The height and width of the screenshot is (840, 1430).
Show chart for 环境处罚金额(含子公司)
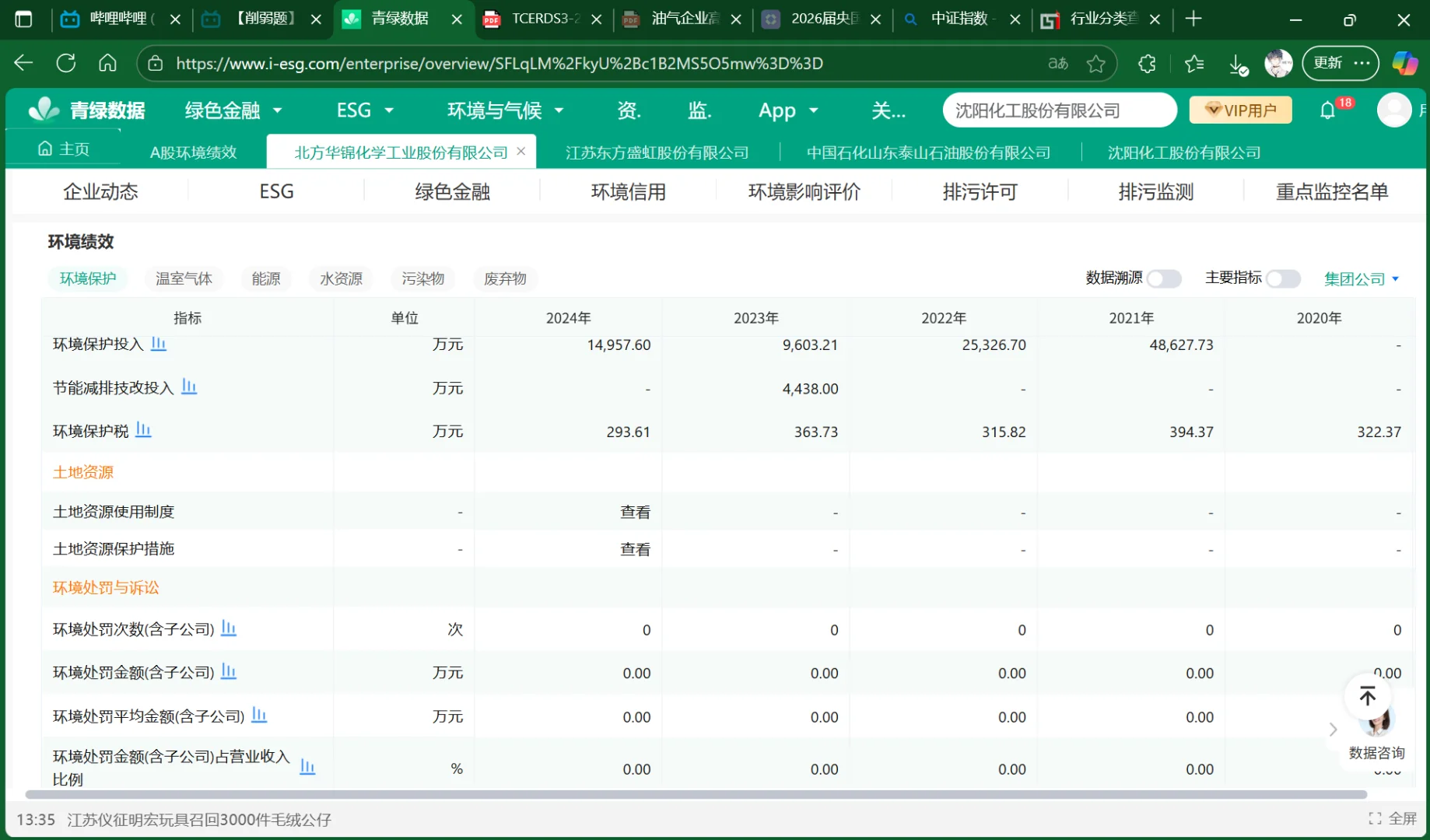coord(229,671)
